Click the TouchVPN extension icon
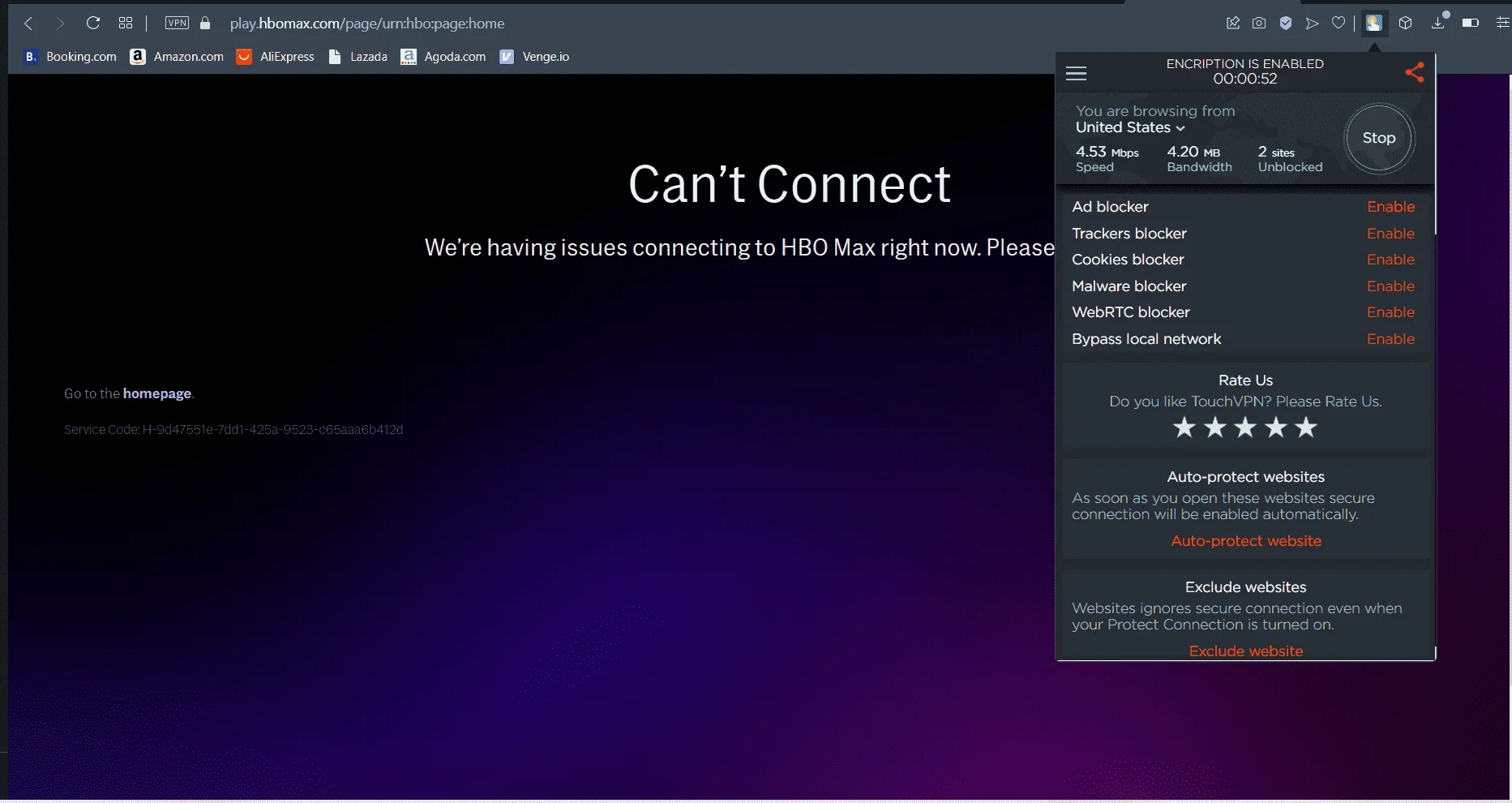 pos(1373,23)
